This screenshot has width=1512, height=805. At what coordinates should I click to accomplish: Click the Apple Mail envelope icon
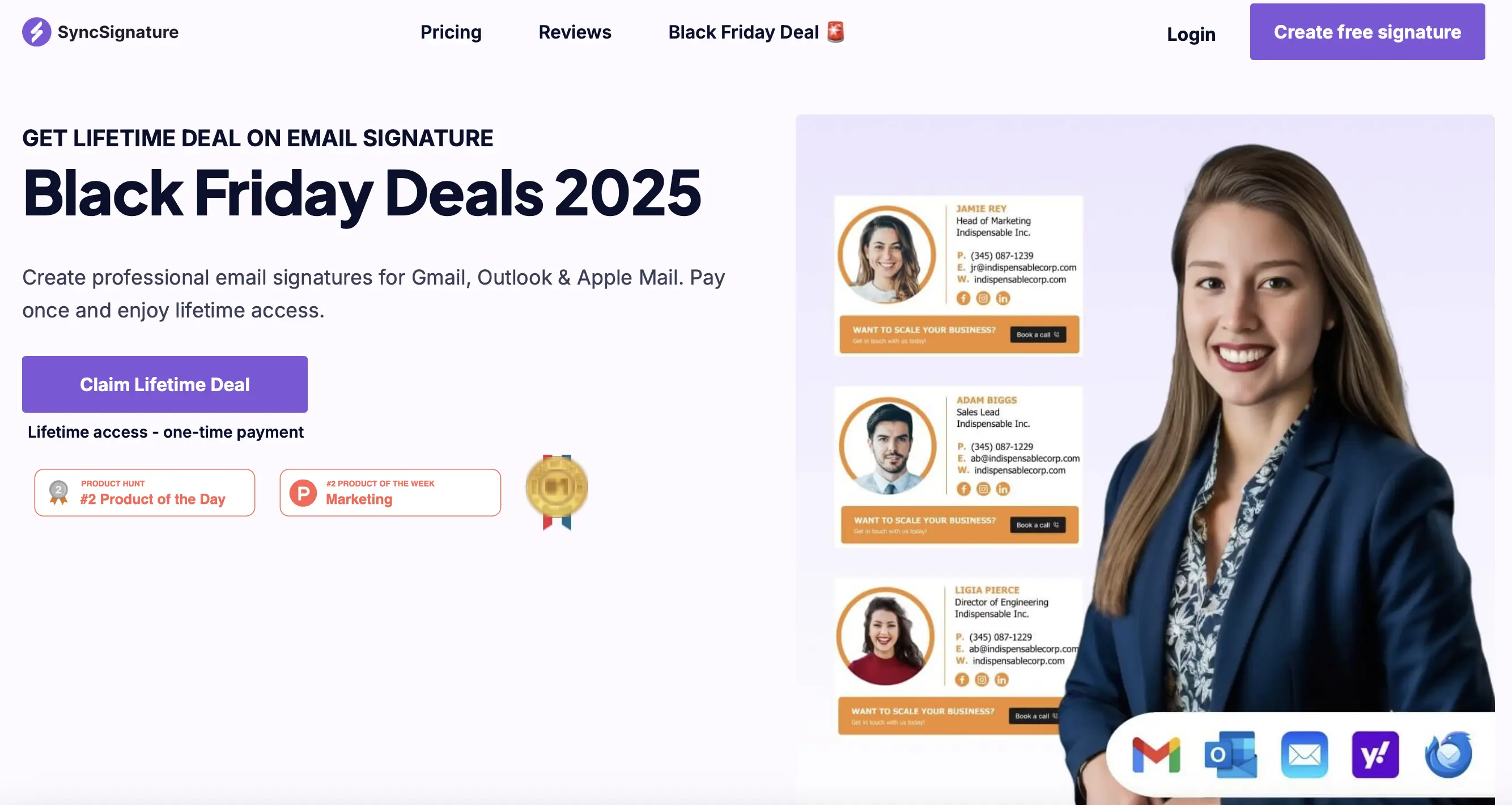click(1304, 755)
